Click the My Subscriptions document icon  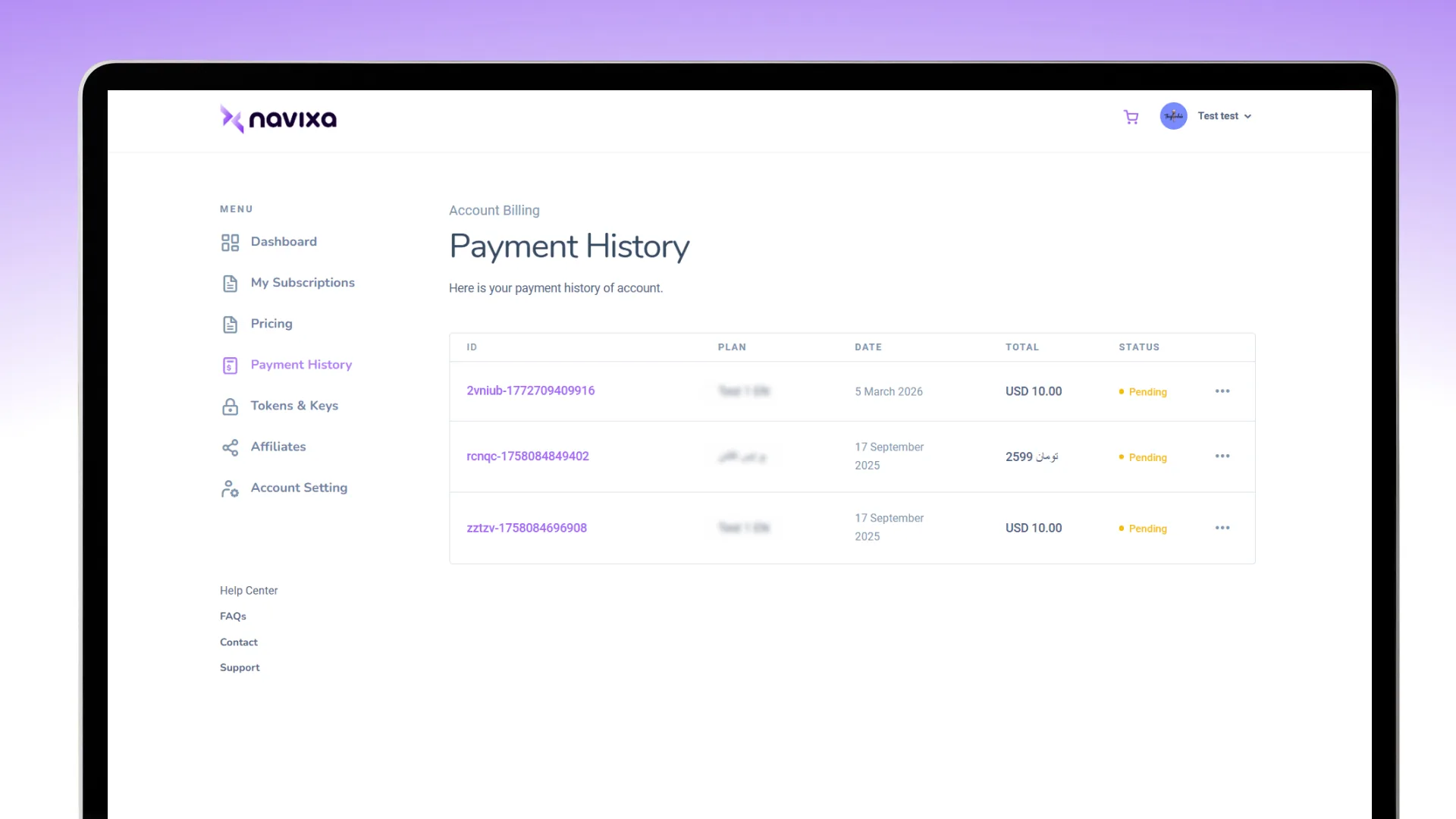point(230,284)
